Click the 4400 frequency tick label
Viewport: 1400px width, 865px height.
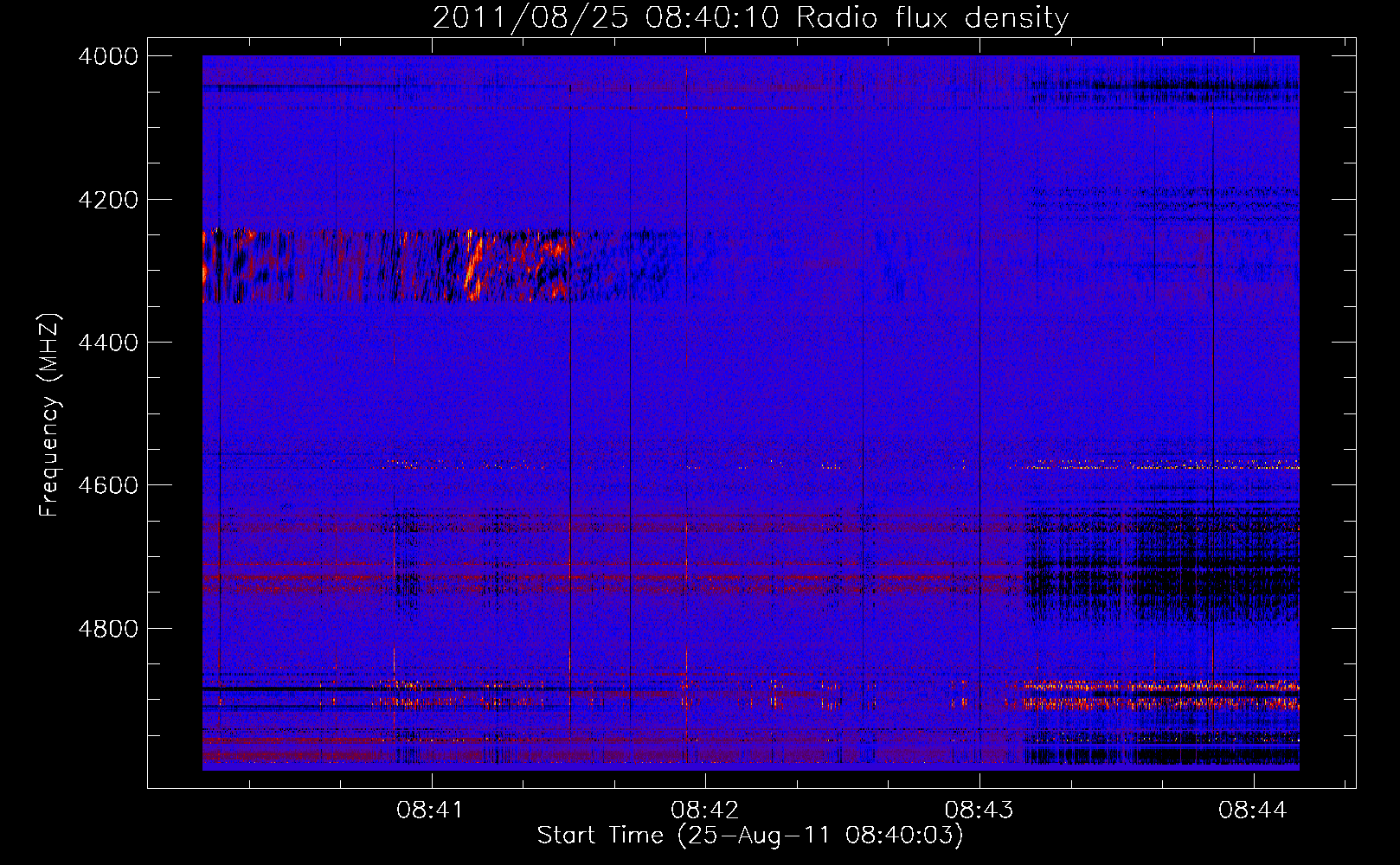pos(108,343)
